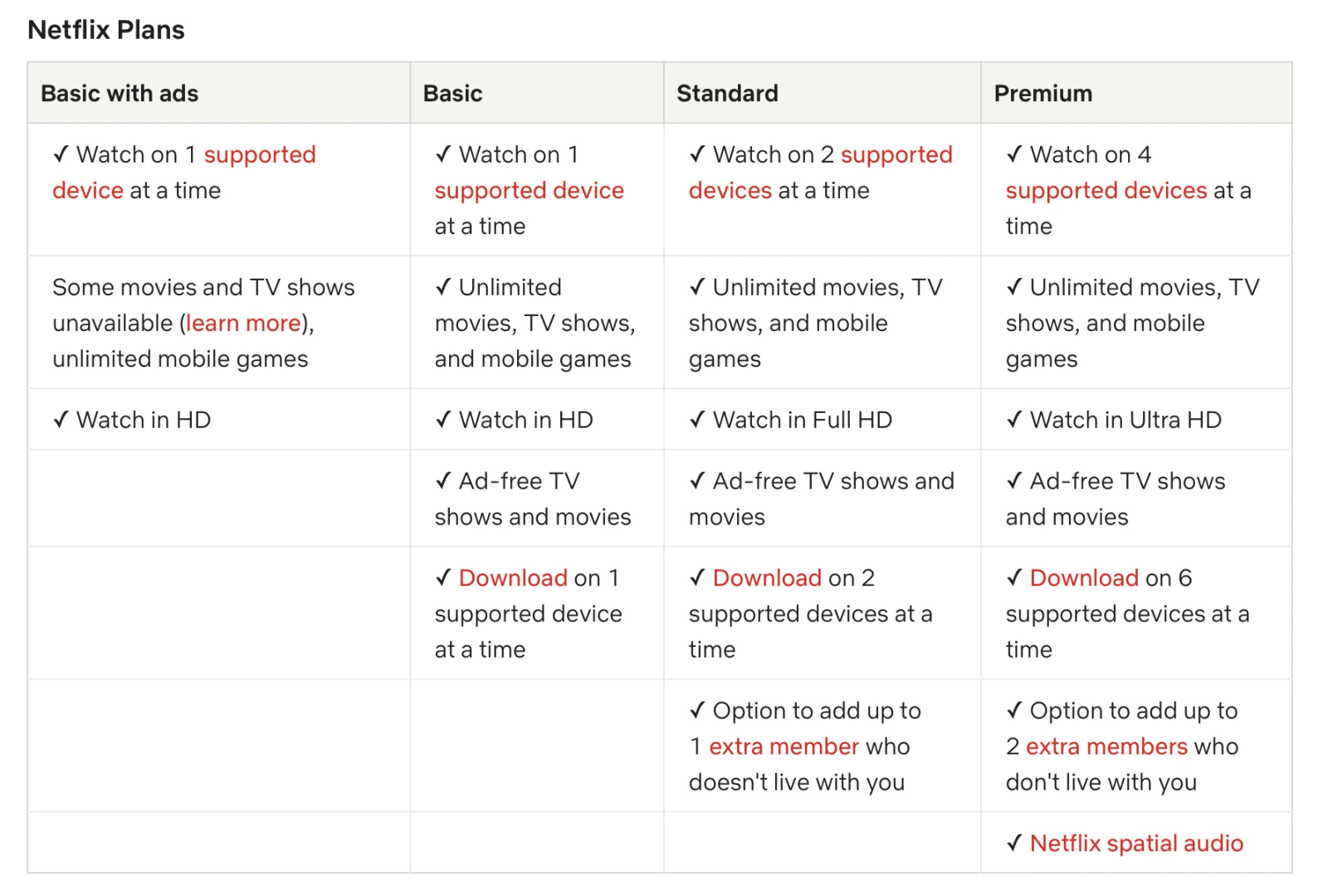Image resolution: width=1328 pixels, height=896 pixels.
Task: Click the 'Basic' column header
Action: [x=452, y=94]
